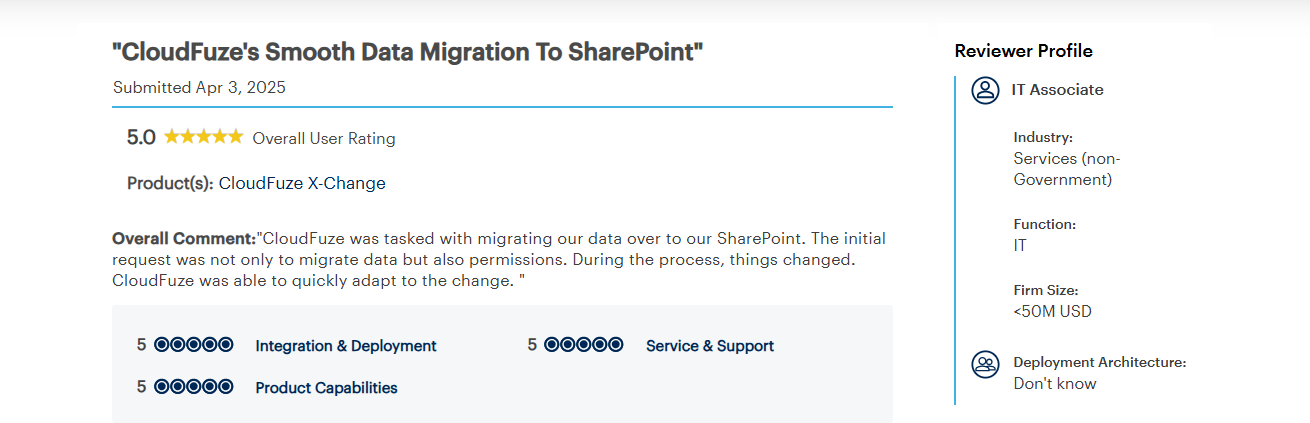Viewport: 1310px width, 423px height.
Task: Select the Integration & Deployment label
Action: [x=346, y=346]
